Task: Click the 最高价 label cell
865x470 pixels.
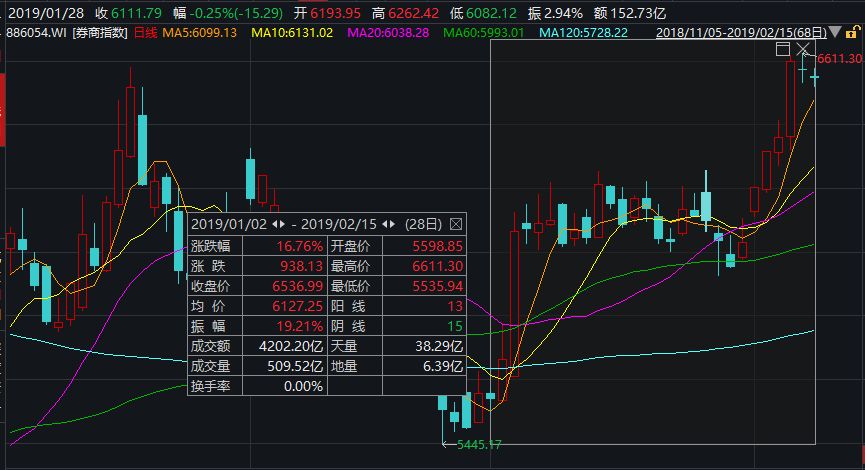Action: [355, 266]
